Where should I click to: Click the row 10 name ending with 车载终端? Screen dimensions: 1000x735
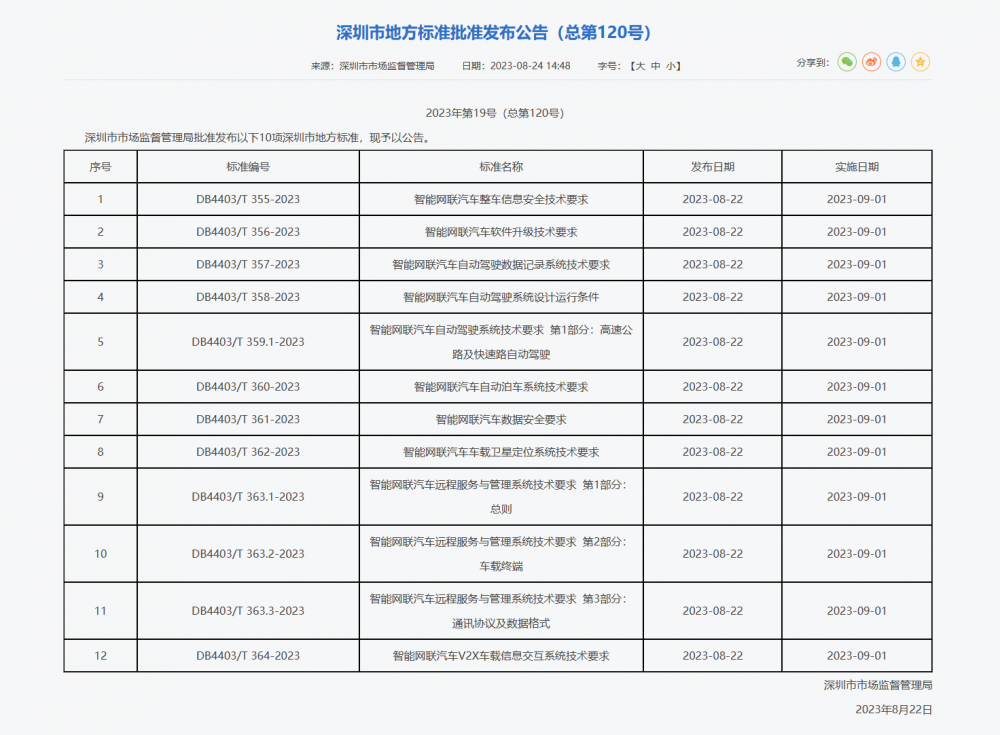[501, 554]
